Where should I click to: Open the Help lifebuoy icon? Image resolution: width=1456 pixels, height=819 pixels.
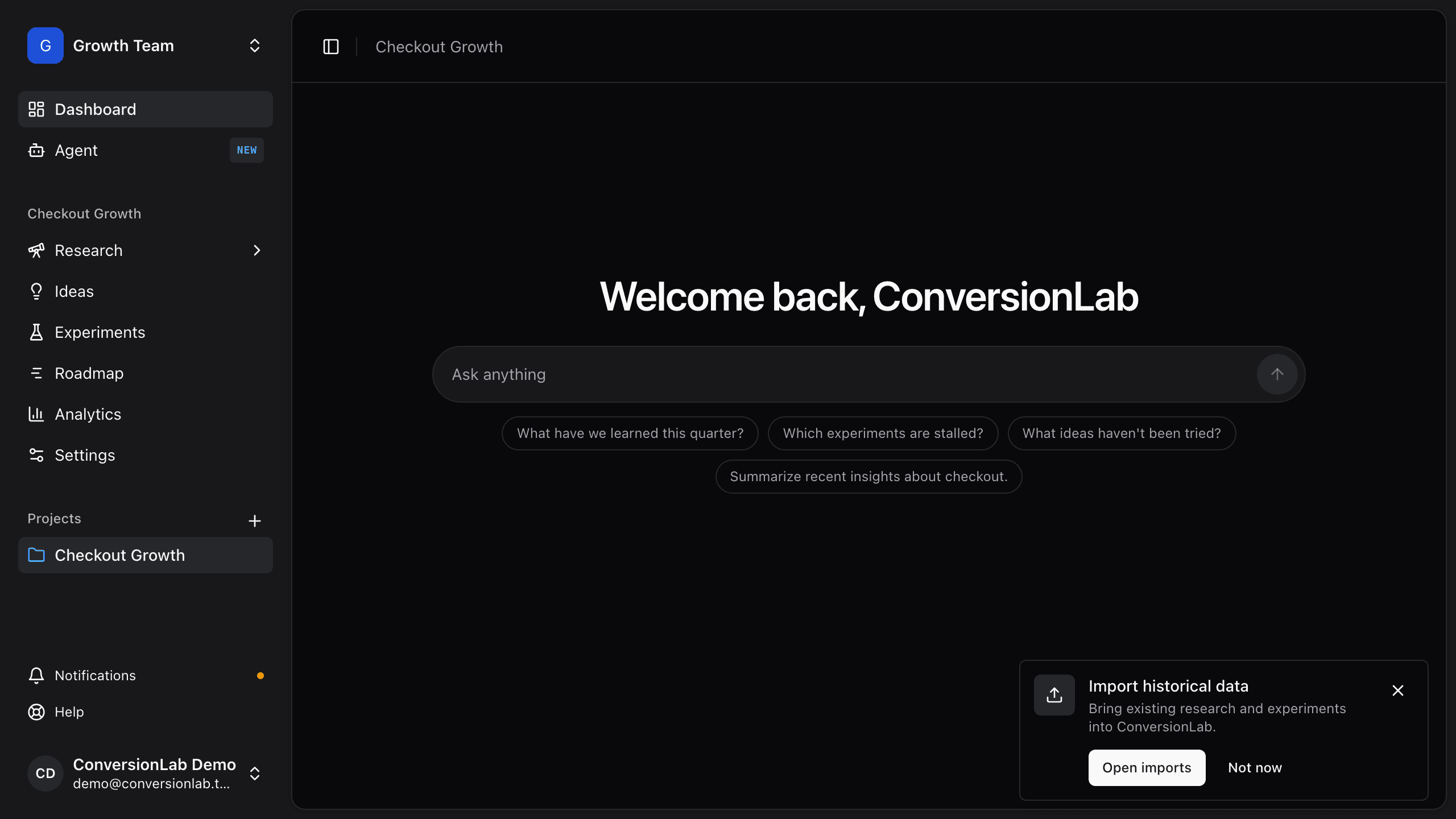tap(36, 712)
